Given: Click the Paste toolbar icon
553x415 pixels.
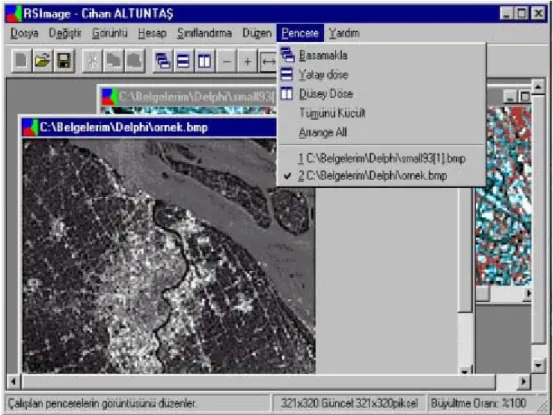Looking at the screenshot, I should pos(134,61).
